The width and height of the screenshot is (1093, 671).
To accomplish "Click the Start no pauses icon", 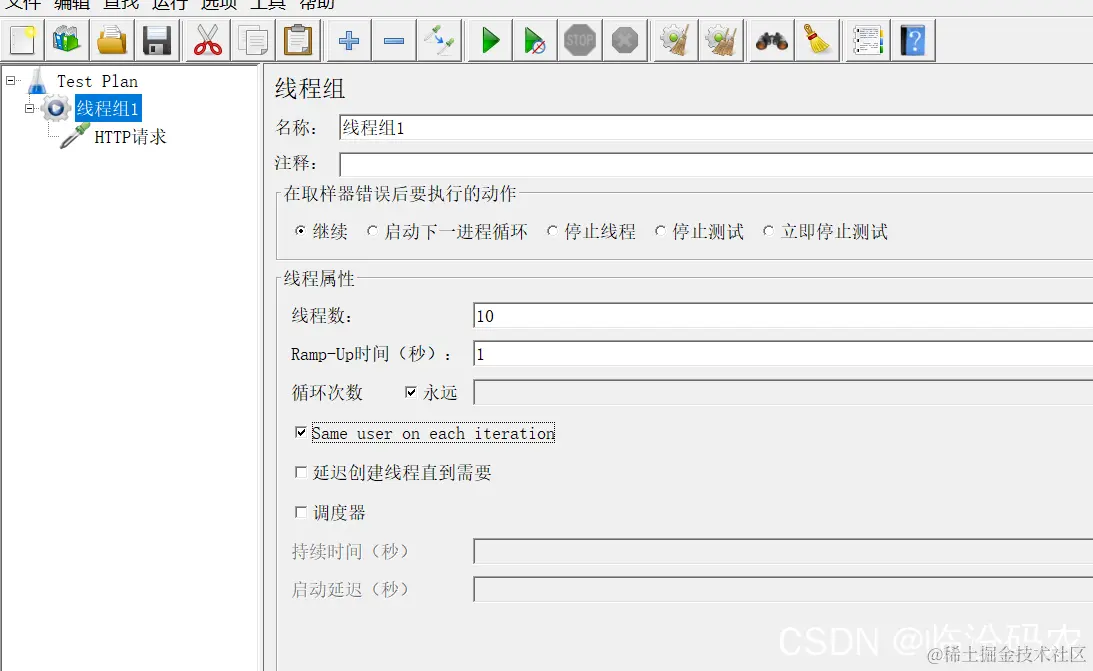I will coord(533,40).
